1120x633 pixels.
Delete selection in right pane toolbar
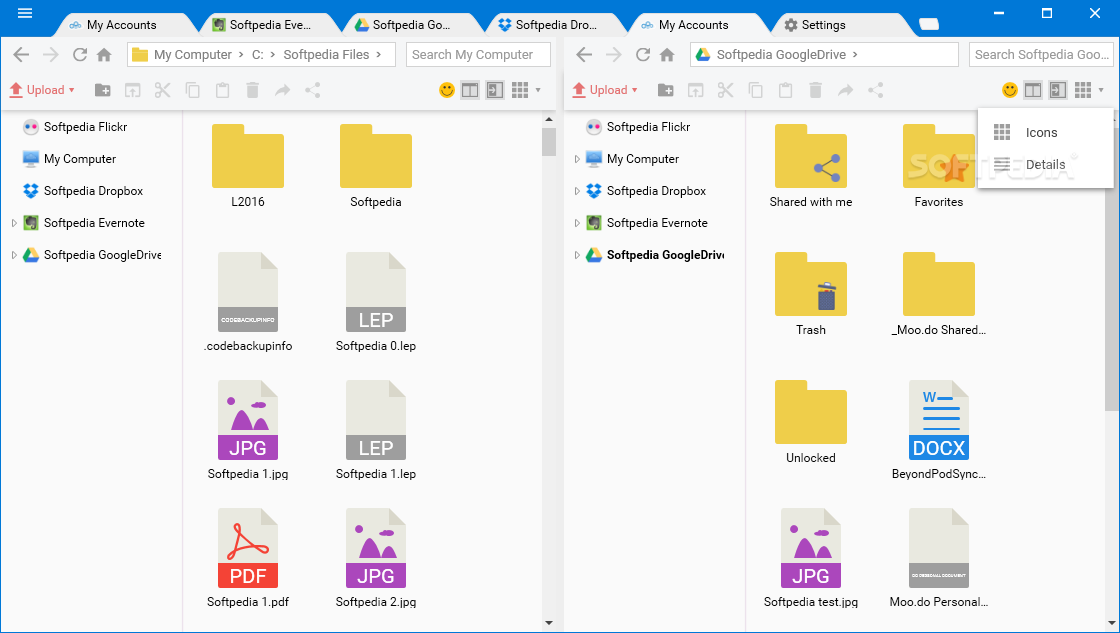click(815, 90)
